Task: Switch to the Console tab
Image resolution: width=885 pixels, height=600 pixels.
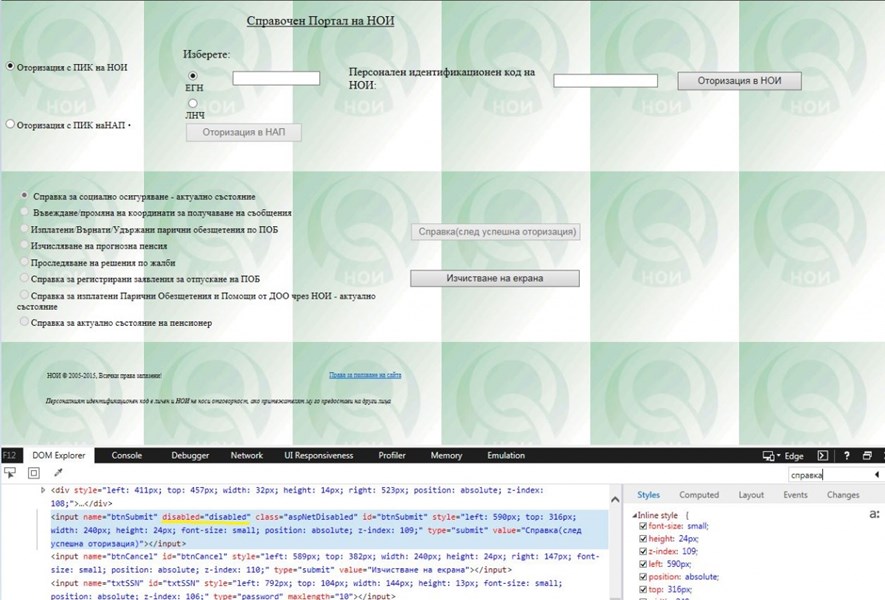Action: tap(126, 456)
